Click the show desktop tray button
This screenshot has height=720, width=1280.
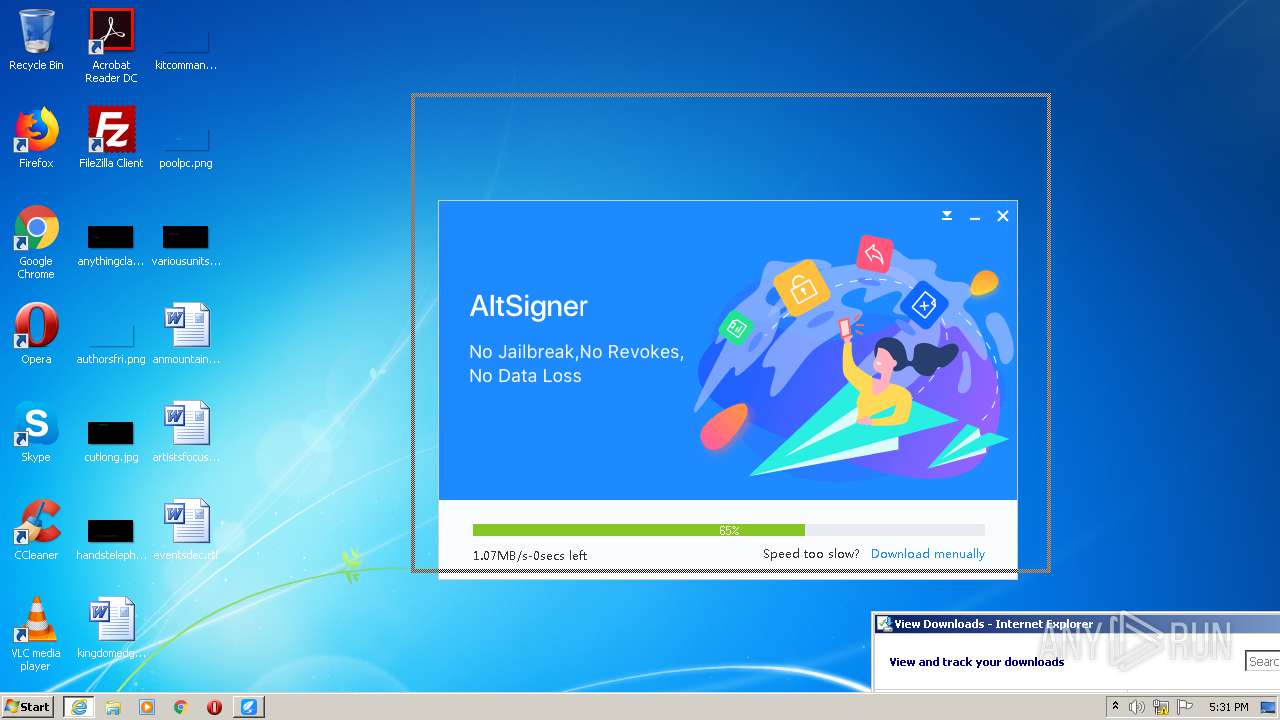[x=1269, y=707]
